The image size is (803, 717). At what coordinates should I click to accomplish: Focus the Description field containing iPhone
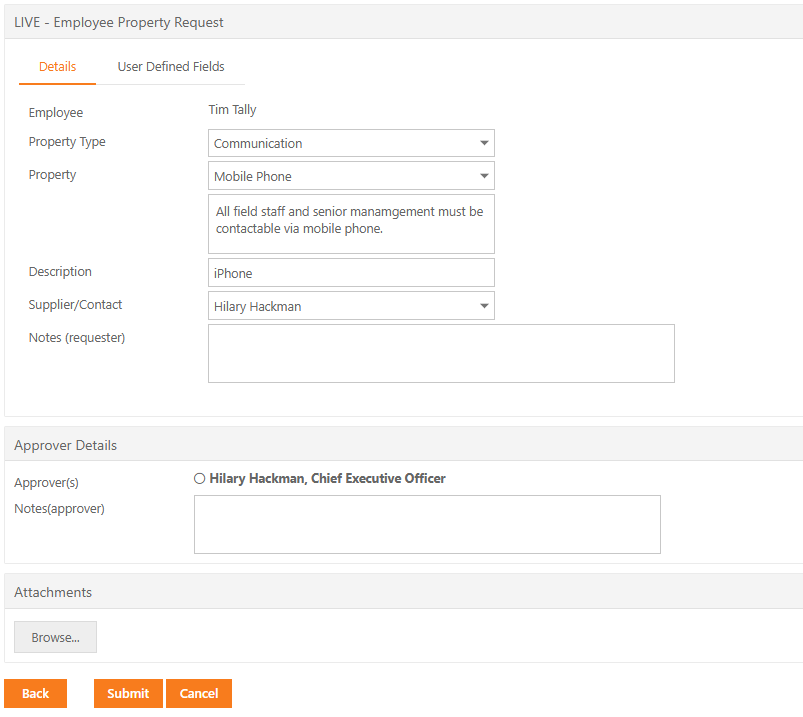pyautogui.click(x=351, y=273)
